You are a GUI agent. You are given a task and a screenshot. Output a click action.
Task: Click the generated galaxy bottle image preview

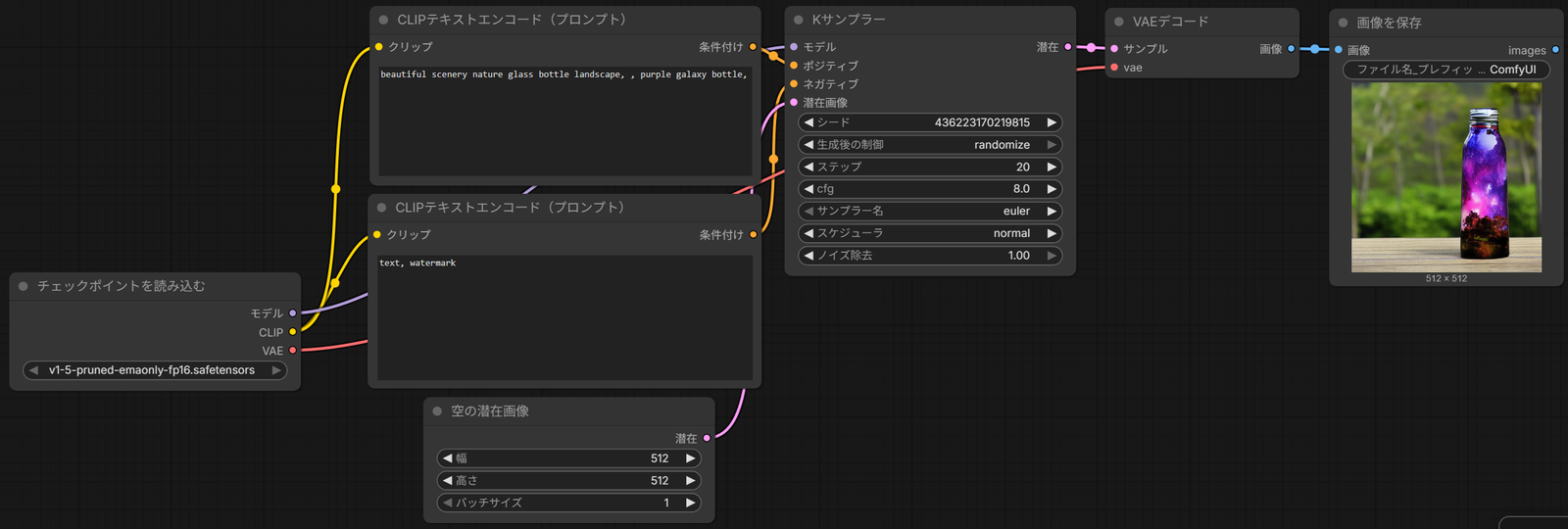click(1446, 177)
